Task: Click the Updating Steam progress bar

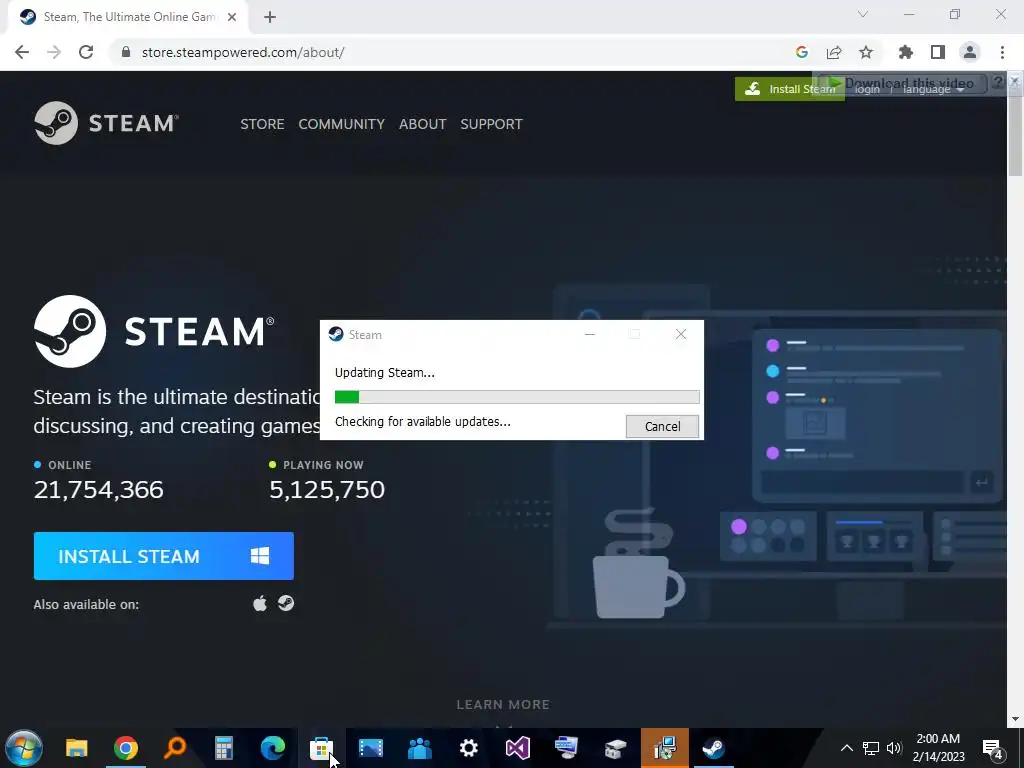Action: click(x=517, y=397)
